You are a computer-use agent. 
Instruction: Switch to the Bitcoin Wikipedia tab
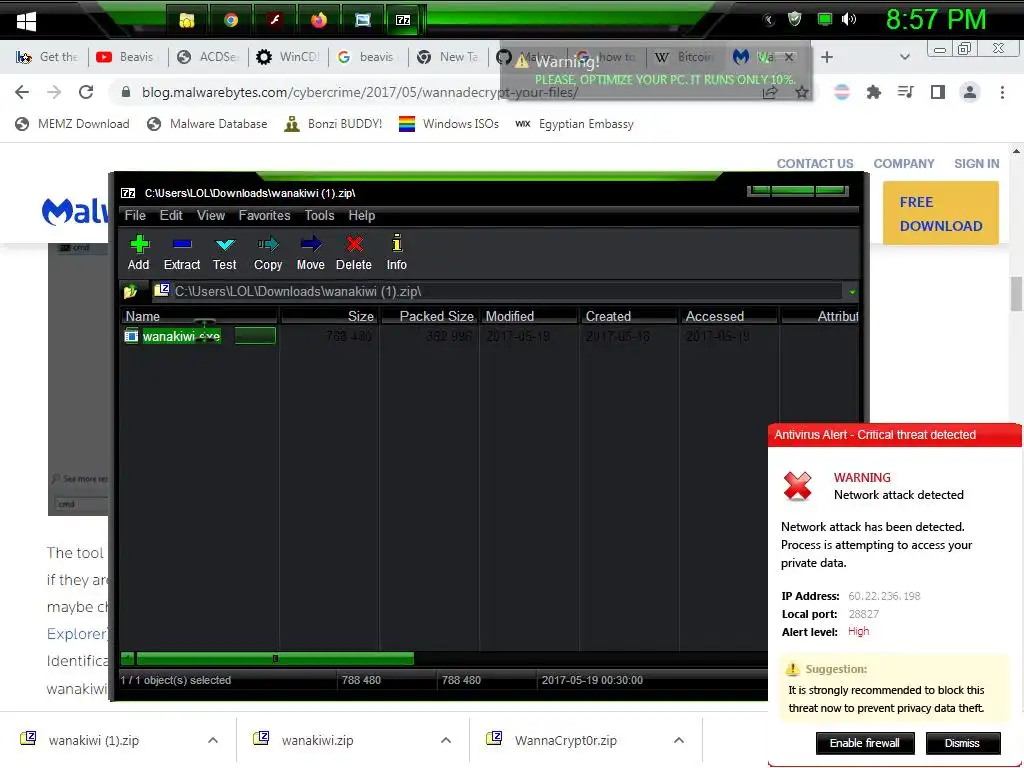pyautogui.click(x=686, y=57)
